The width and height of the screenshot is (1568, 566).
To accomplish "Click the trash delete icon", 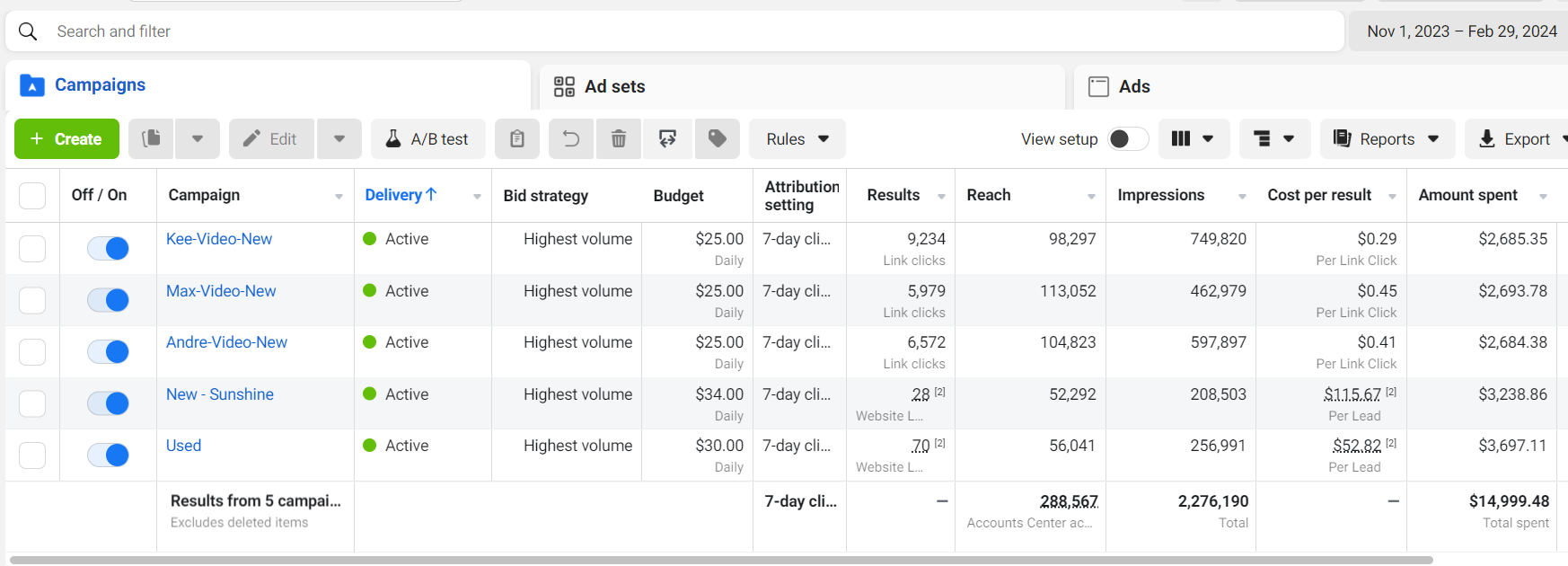I will pos(619,138).
